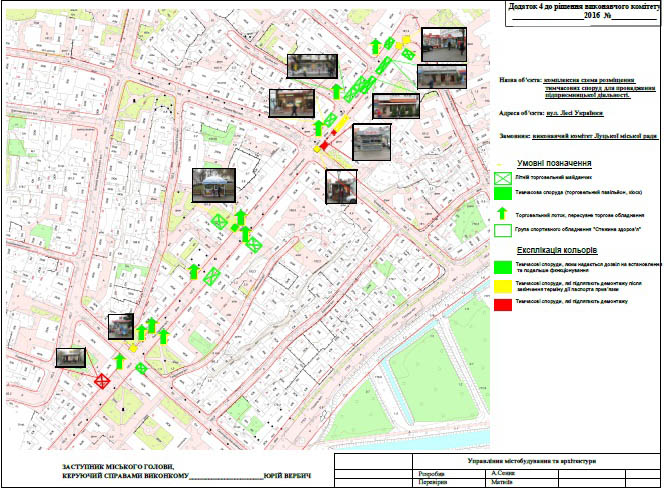The image size is (664, 488).
Task: Click the crossed green box legend symbol
Action: tap(501, 177)
